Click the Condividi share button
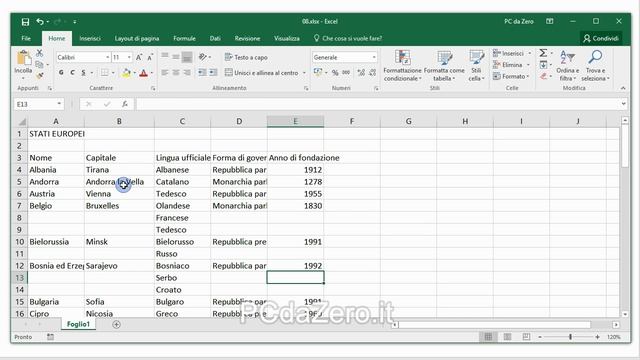This screenshot has width=640, height=360. pyautogui.click(x=601, y=38)
